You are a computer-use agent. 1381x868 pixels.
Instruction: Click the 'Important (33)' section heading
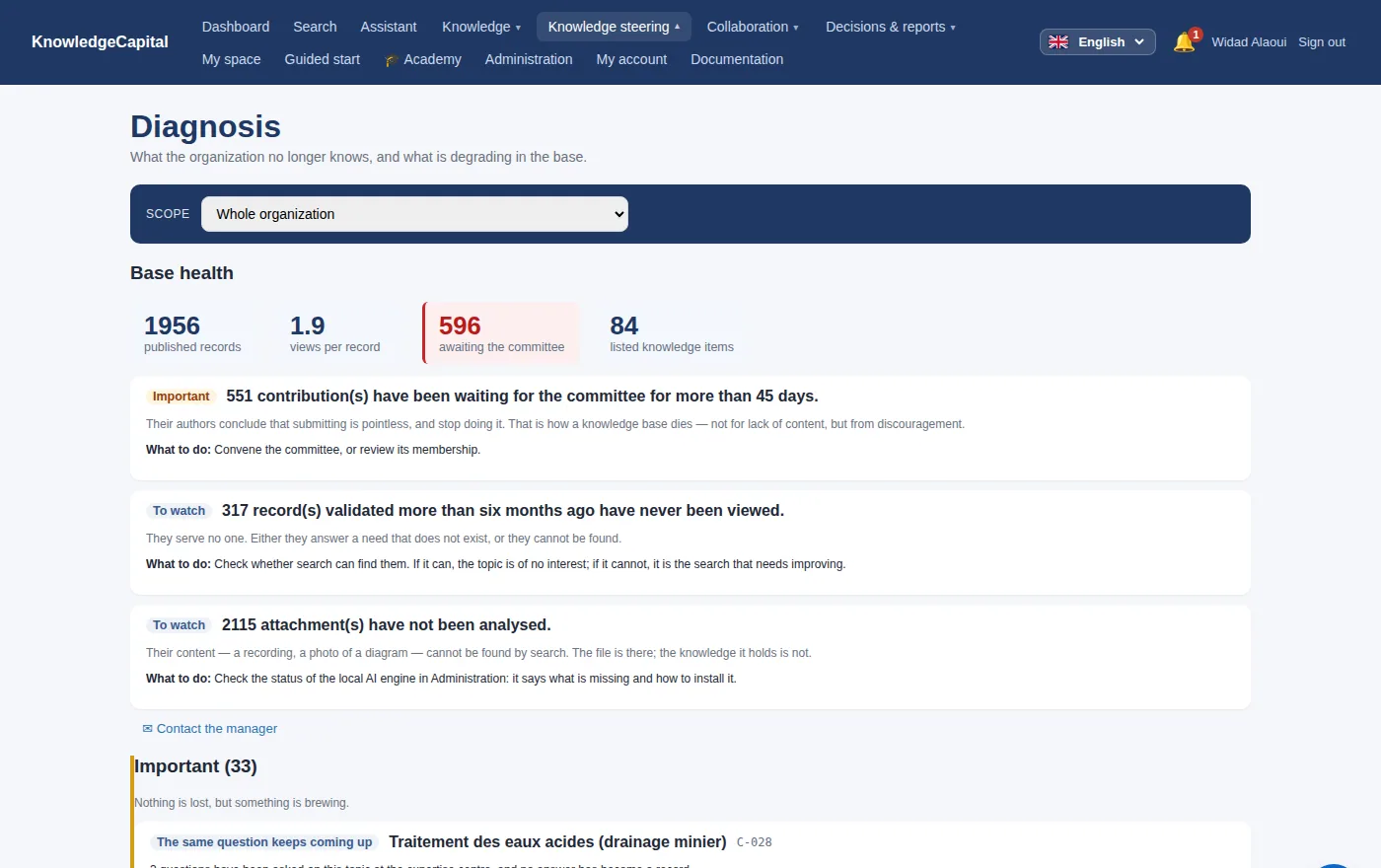pyautogui.click(x=195, y=766)
